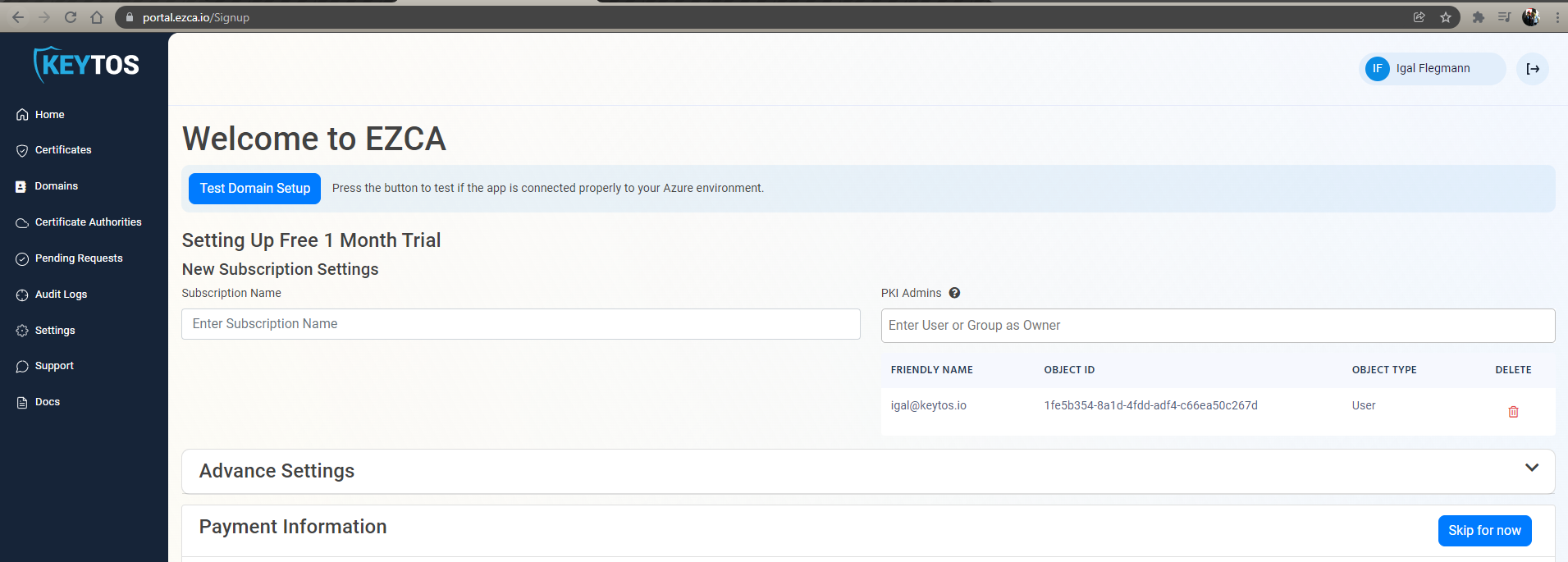Bookmark page with the star icon
The width and height of the screenshot is (1568, 562).
(1445, 17)
